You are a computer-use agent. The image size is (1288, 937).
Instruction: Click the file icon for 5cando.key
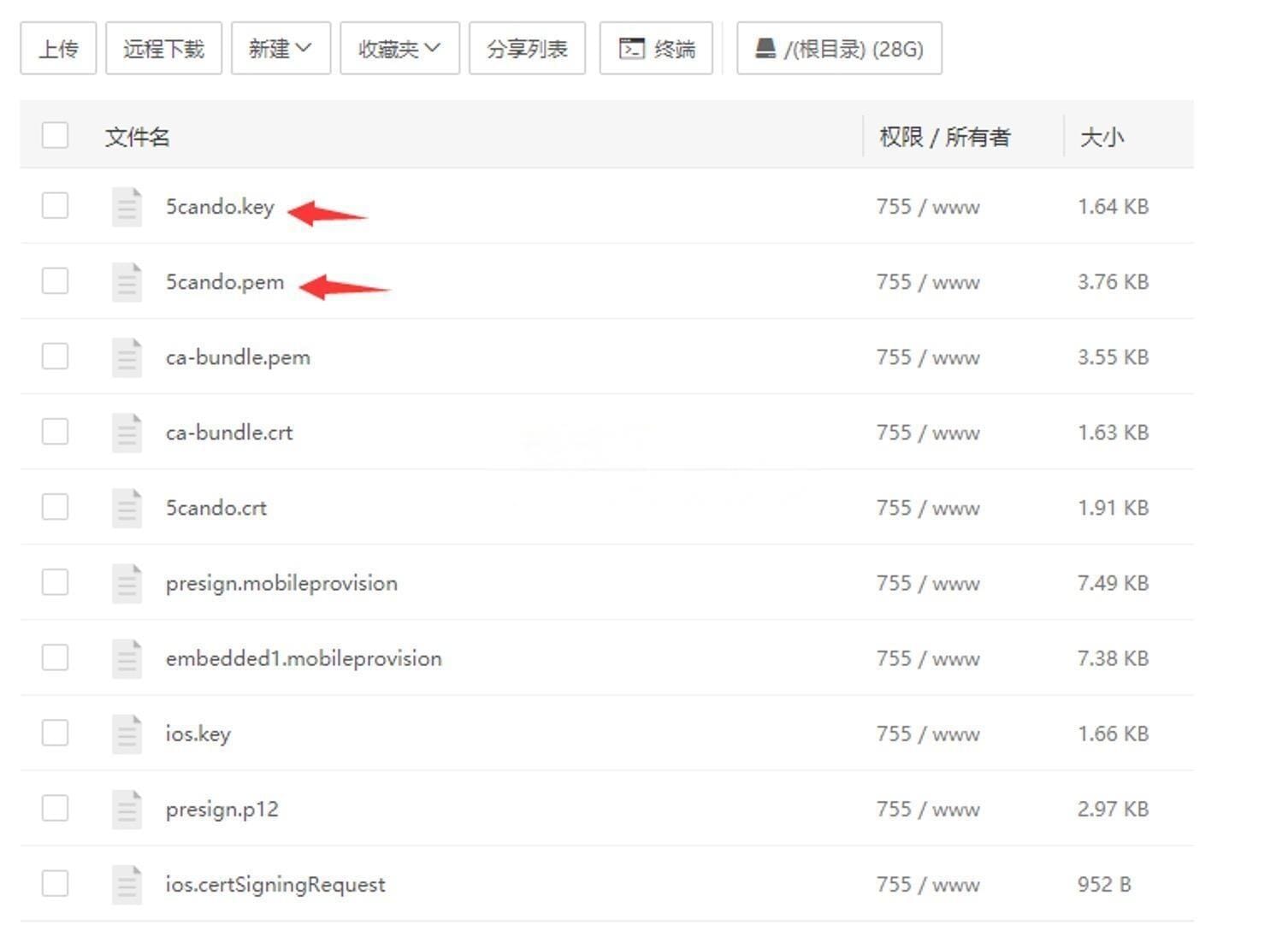click(127, 206)
